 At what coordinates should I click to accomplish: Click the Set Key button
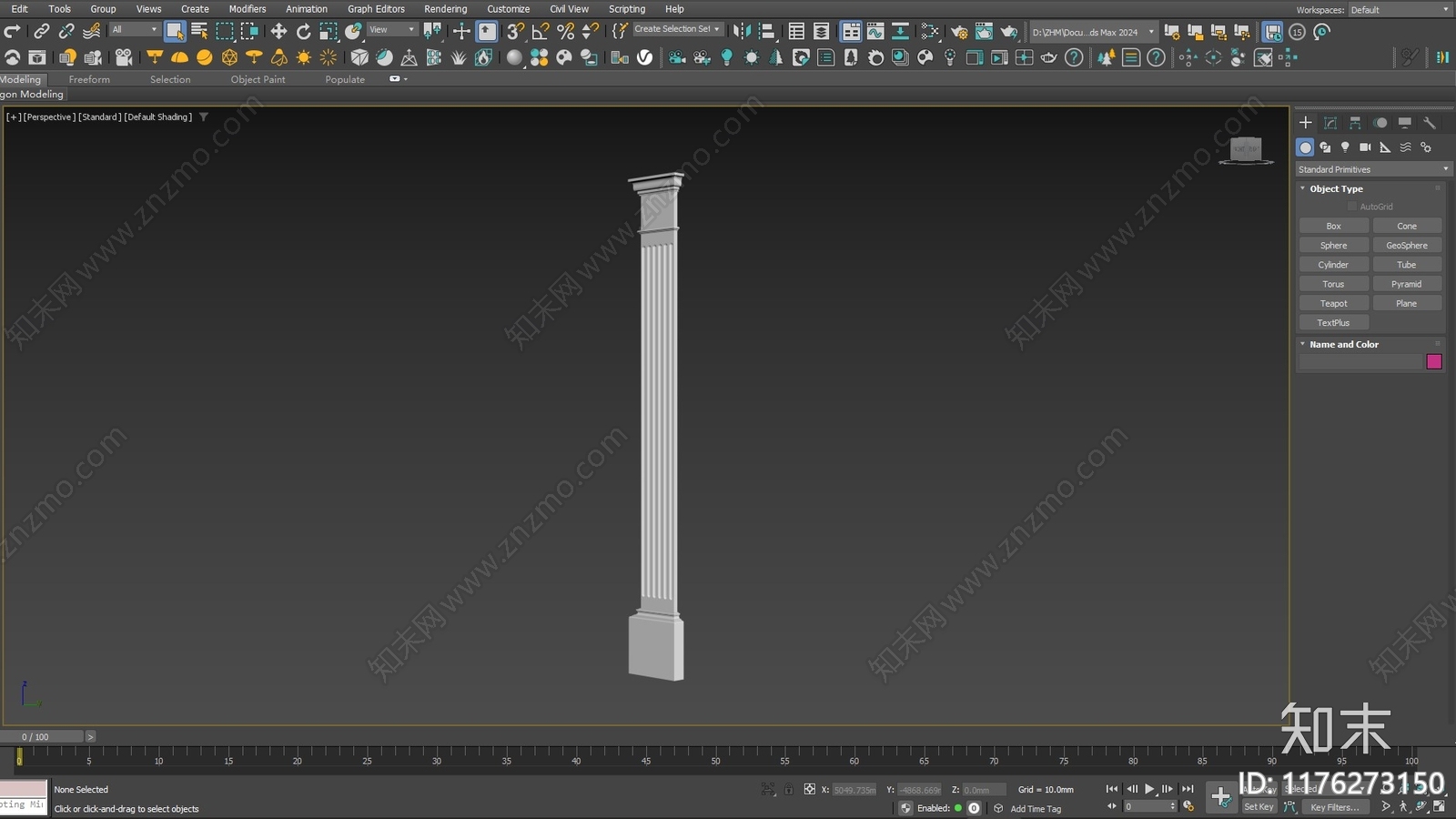[1259, 807]
